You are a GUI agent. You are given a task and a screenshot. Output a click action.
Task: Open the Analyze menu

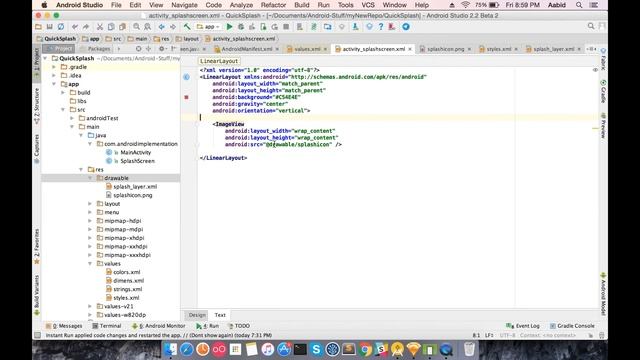tap(241, 5)
